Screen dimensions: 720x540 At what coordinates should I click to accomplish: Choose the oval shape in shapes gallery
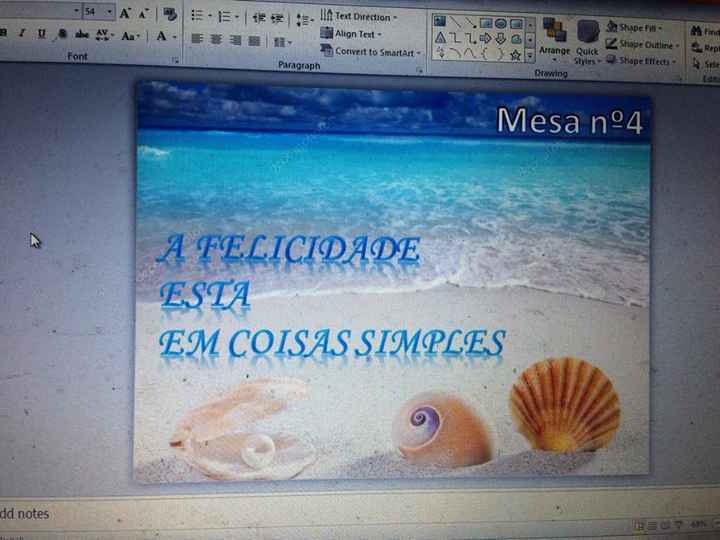coord(500,22)
